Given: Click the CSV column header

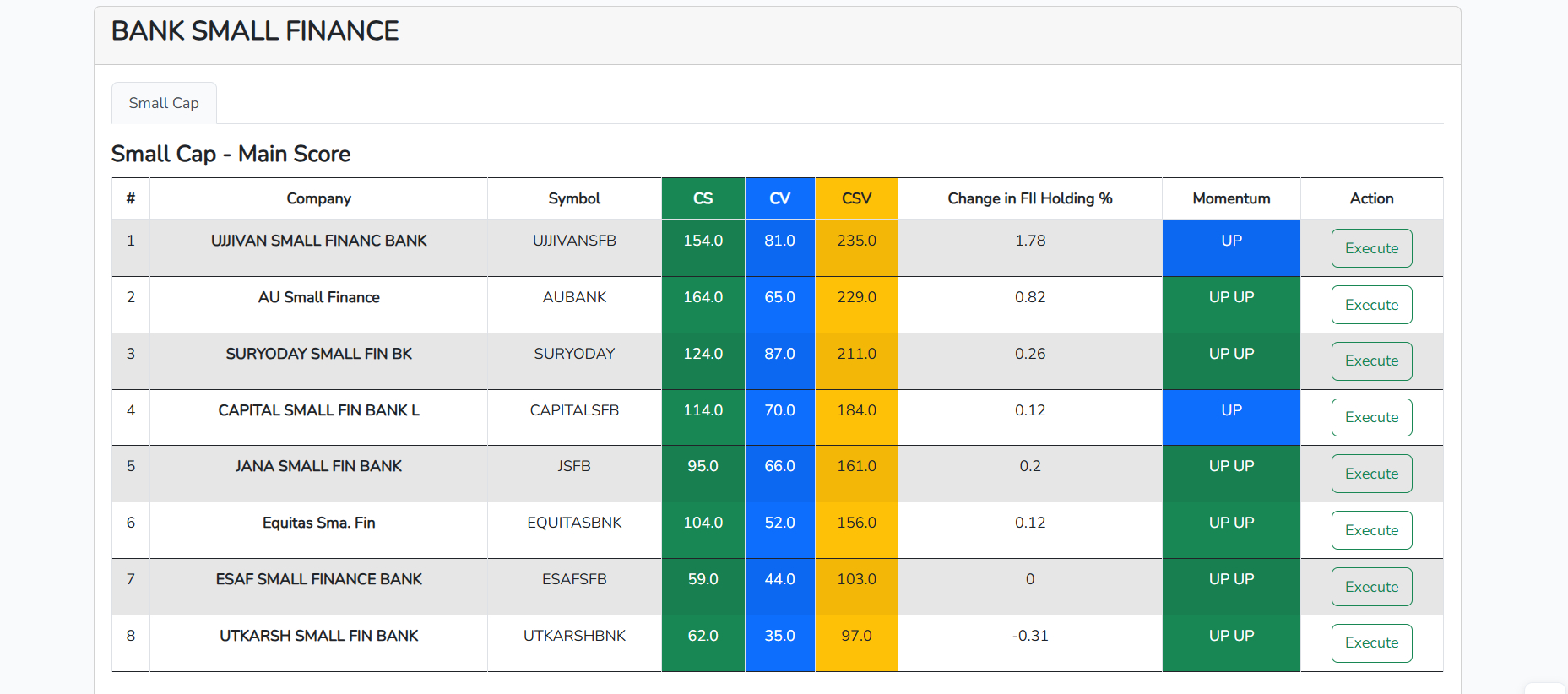Looking at the screenshot, I should tap(856, 198).
